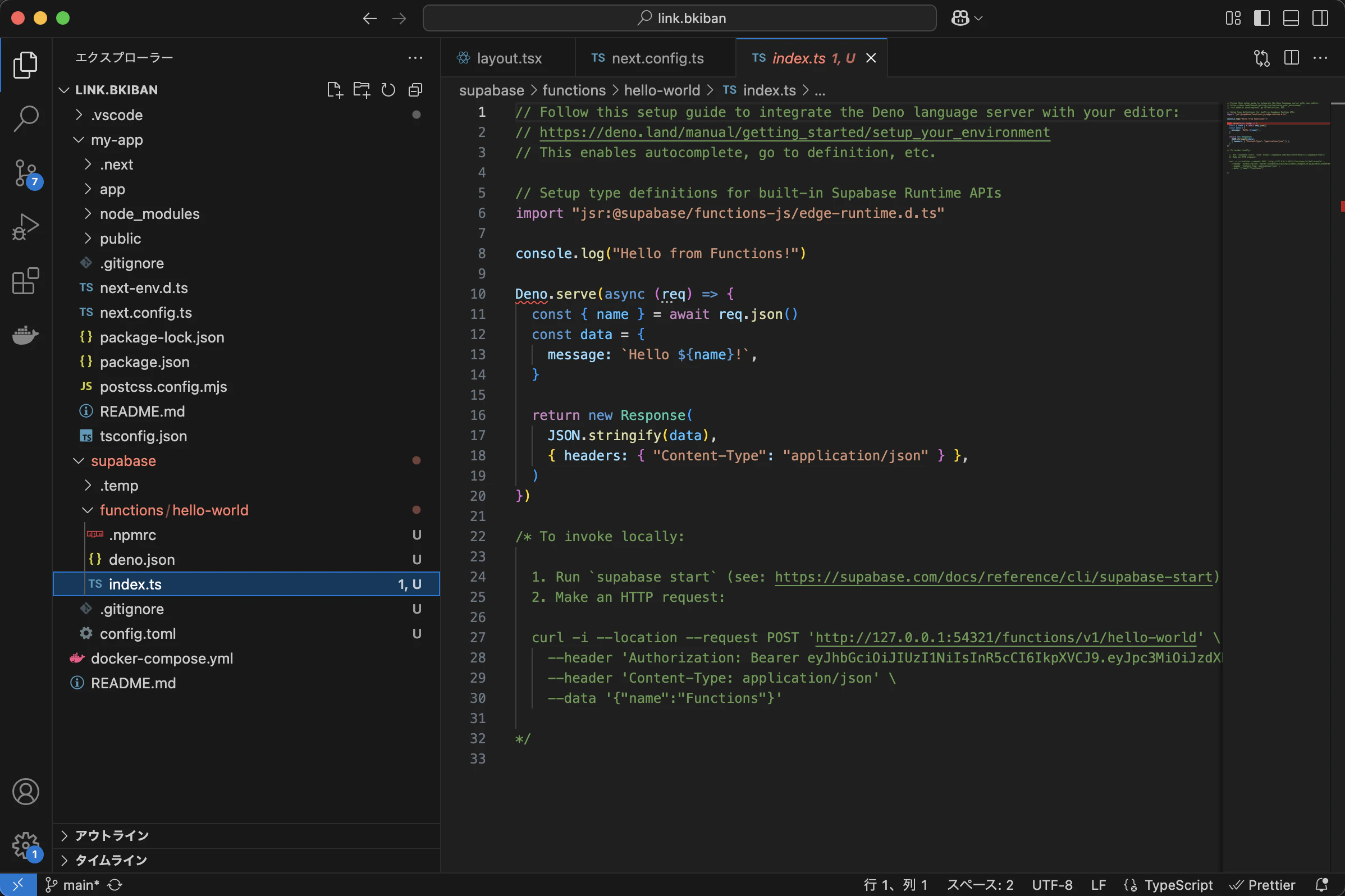Image resolution: width=1345 pixels, height=896 pixels.
Task: Toggle the primary side bar
Action: pyautogui.click(x=1261, y=19)
